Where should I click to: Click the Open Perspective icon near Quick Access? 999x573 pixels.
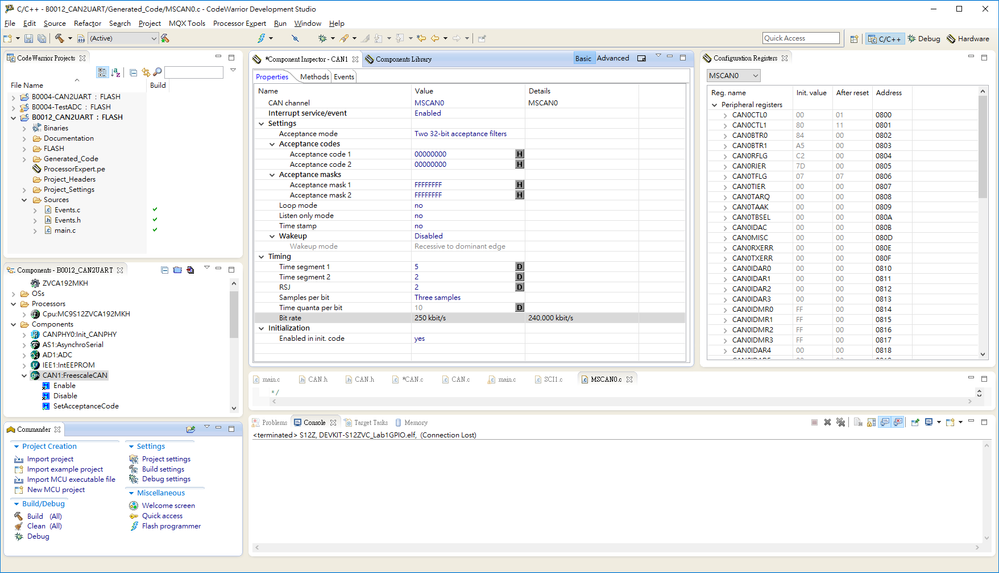point(854,39)
